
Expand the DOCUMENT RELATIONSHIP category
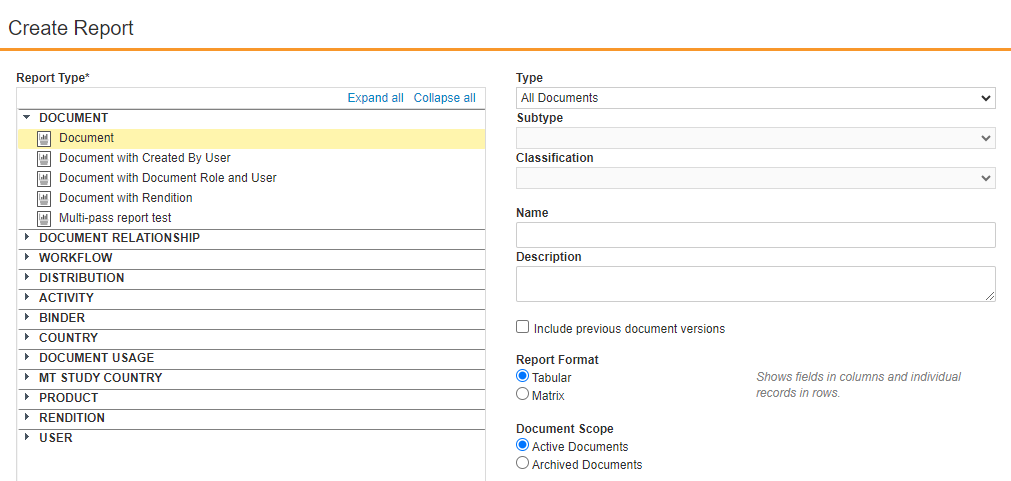pos(27,238)
